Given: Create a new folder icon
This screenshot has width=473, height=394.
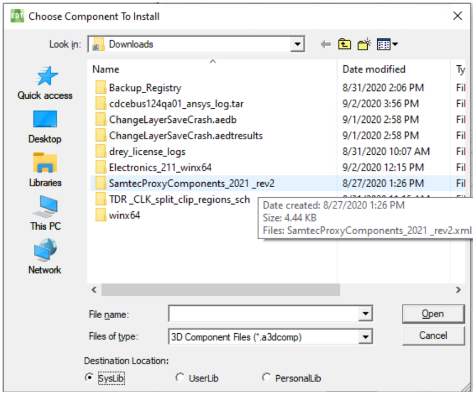Looking at the screenshot, I should pos(364,44).
